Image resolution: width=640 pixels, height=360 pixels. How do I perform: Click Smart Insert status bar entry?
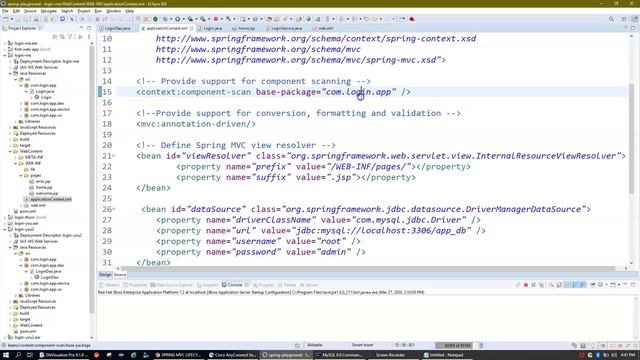point(362,345)
